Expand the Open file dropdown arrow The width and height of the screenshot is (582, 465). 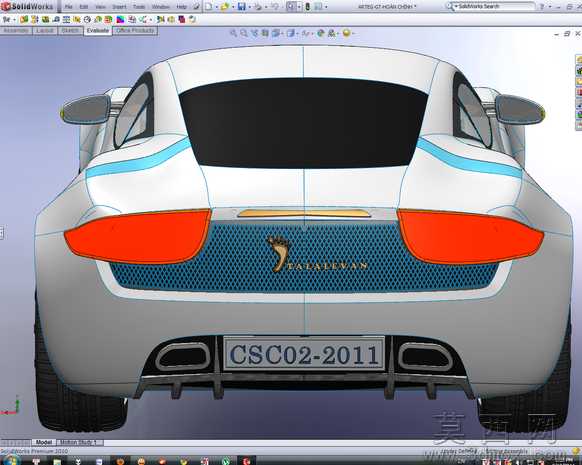tap(233, 7)
